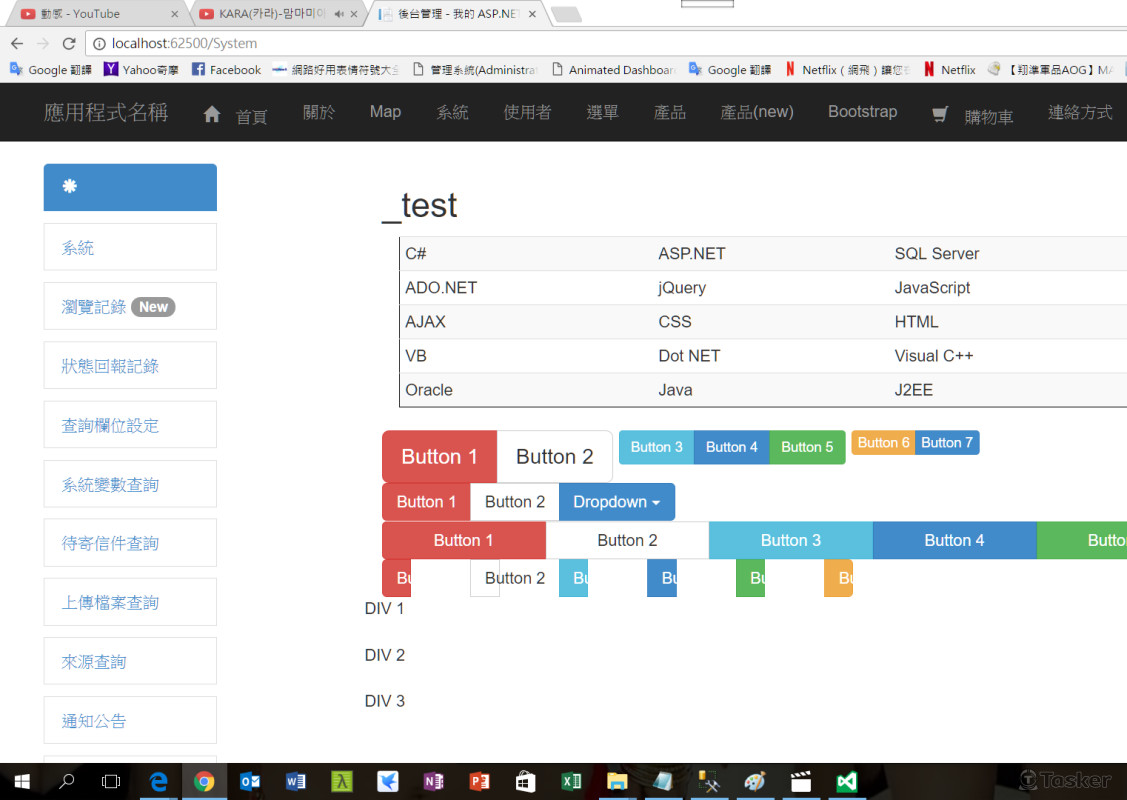Screen dimensions: 1127x800
Task: Click the blue asterisk panel in the sidebar
Action: tap(130, 187)
